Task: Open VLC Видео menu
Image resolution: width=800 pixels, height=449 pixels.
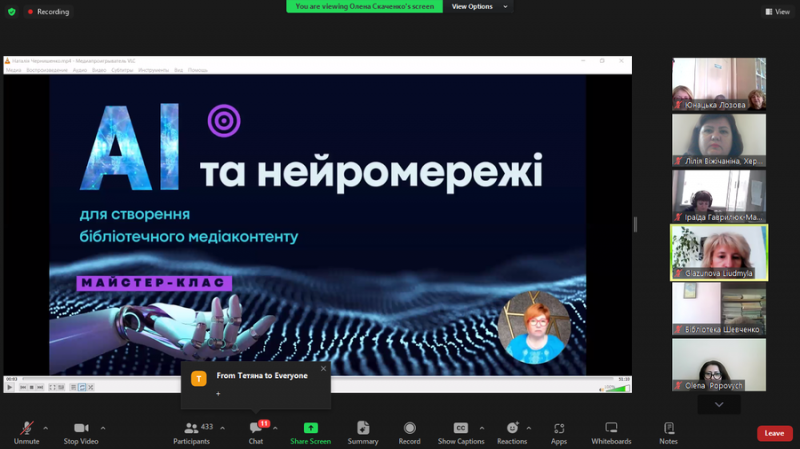Action: [99, 70]
